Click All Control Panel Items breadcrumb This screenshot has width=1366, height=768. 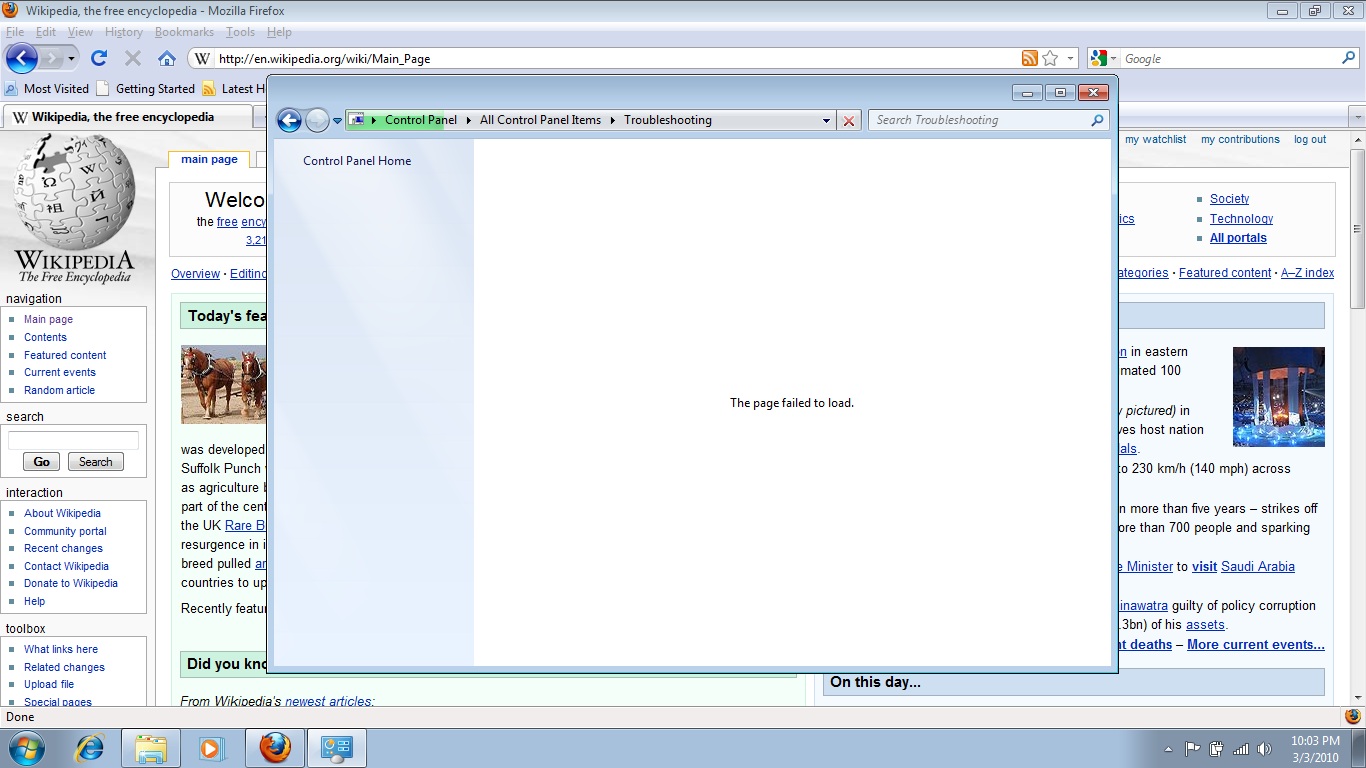pos(540,120)
